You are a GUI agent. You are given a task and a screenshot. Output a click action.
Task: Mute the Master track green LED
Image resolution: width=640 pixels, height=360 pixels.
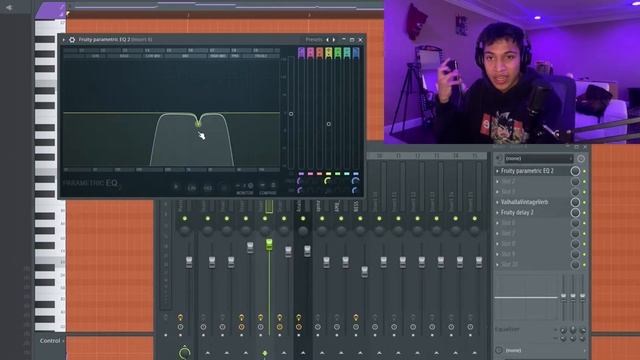185,219
